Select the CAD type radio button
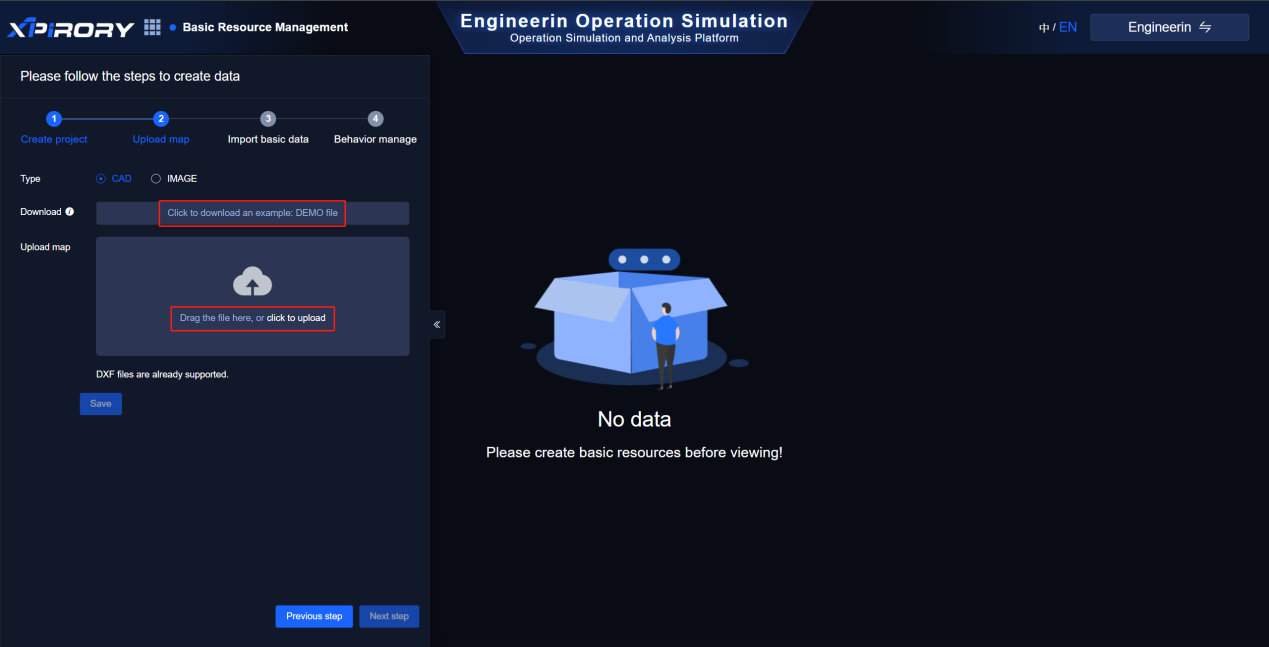The image size is (1269, 647). (x=101, y=179)
